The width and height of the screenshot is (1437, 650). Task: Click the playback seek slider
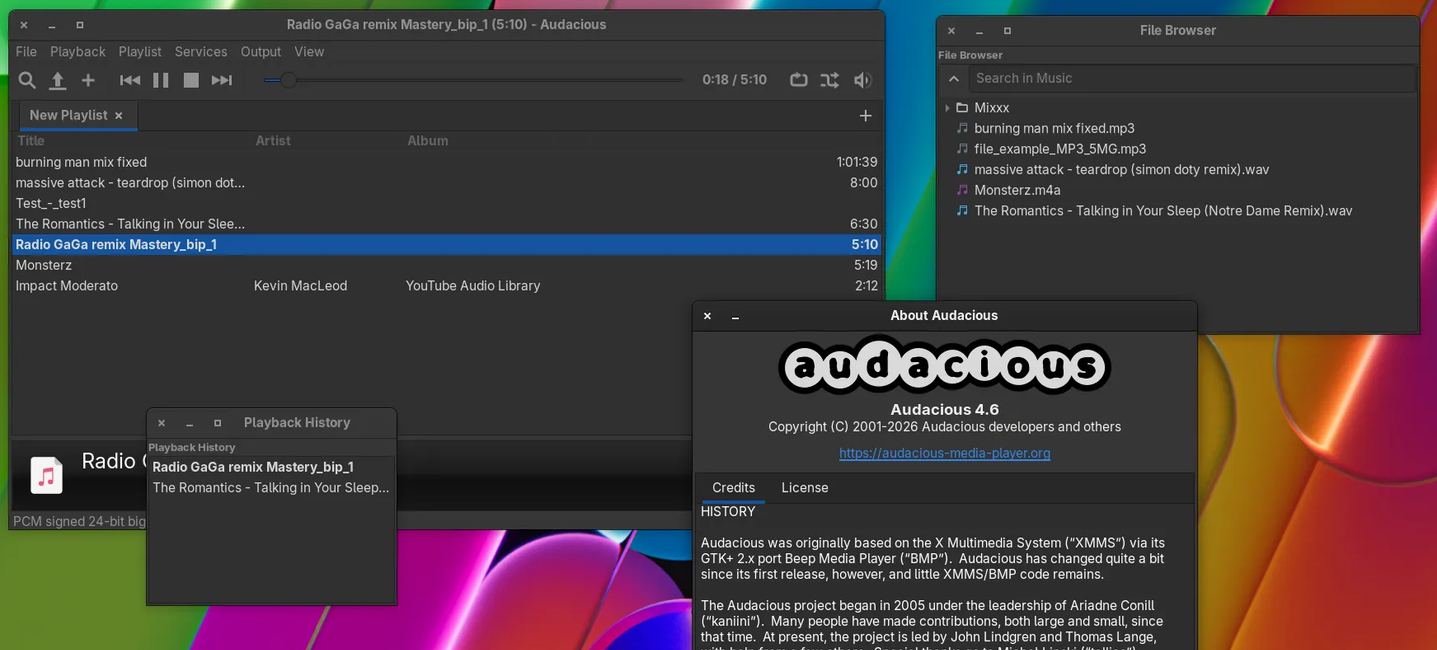tap(474, 80)
